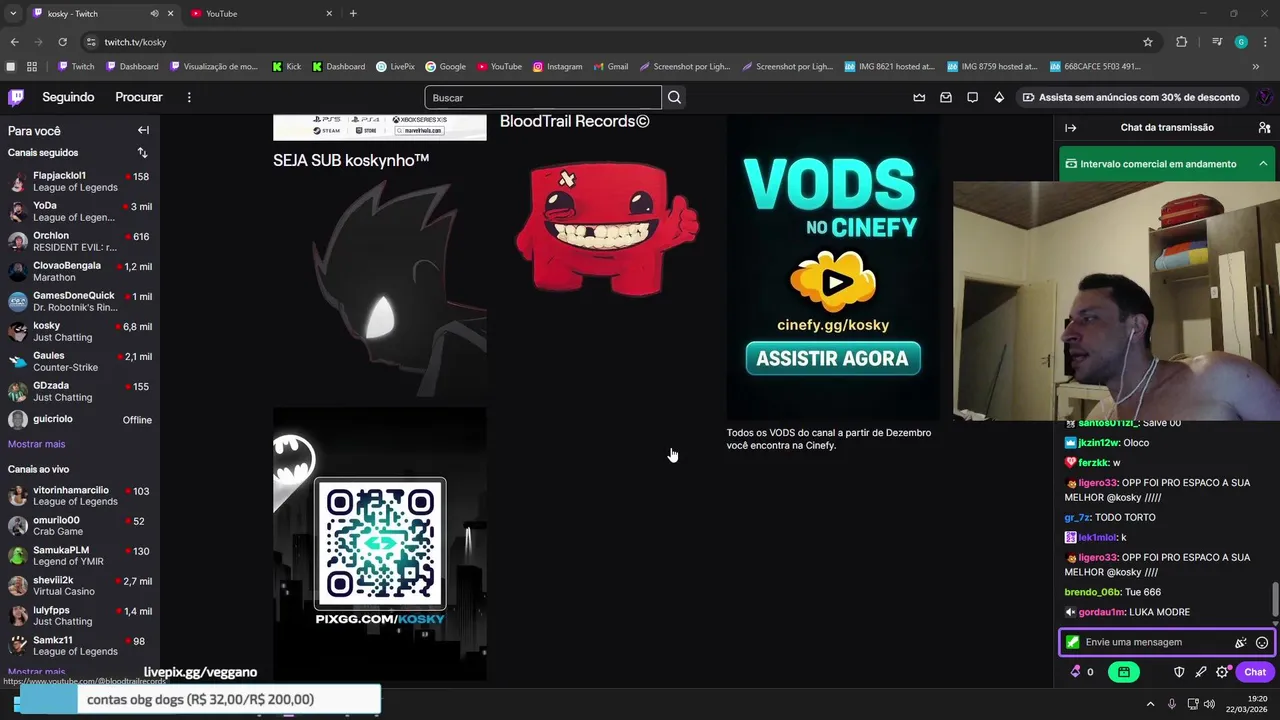The height and width of the screenshot is (720, 1280).
Task: Open the Kick bookmark
Action: [x=286, y=67]
